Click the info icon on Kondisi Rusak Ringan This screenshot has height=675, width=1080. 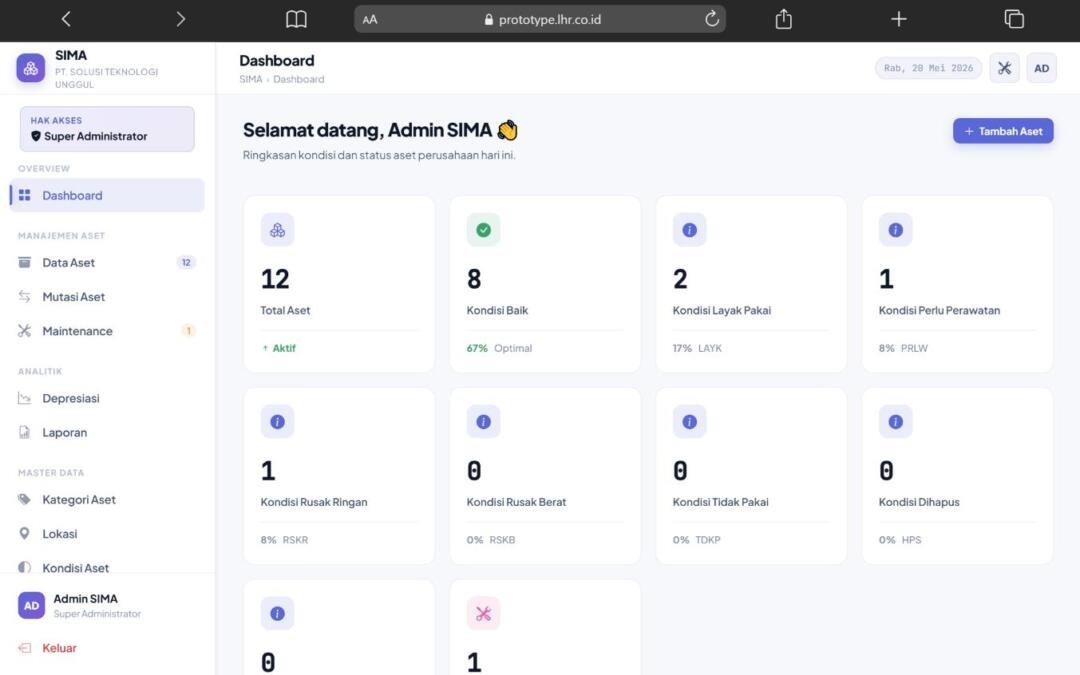tap(278, 422)
